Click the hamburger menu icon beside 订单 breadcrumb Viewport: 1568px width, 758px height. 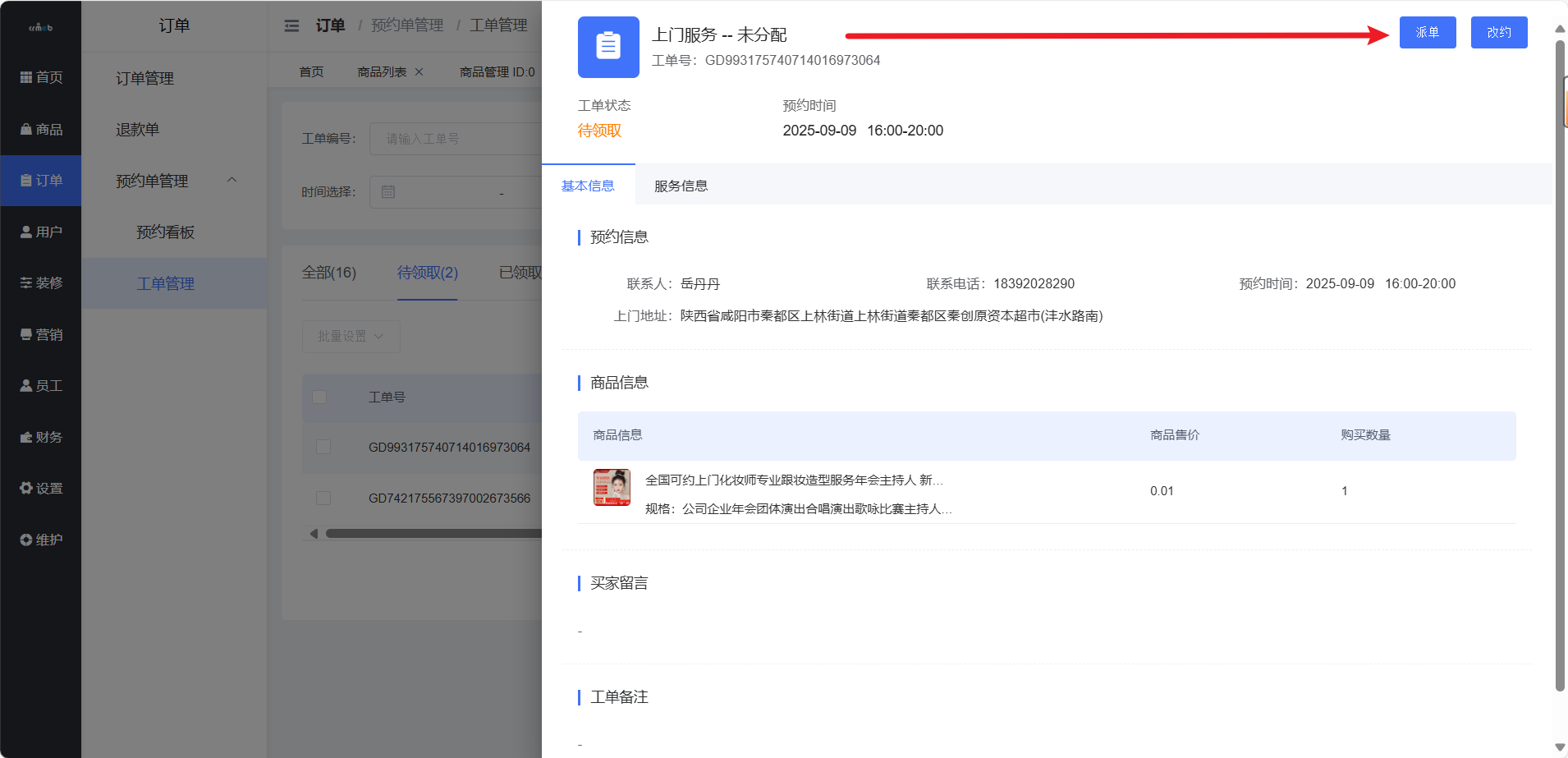point(292,25)
